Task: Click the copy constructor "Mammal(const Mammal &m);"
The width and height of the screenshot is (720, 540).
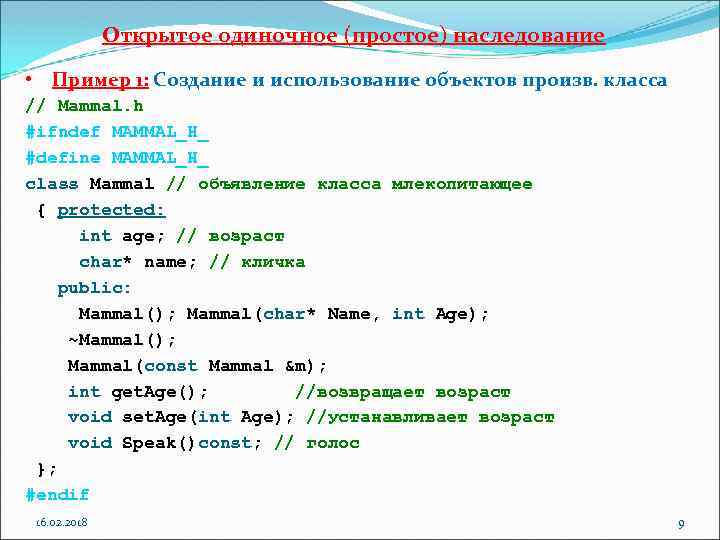Action: click(x=197, y=366)
